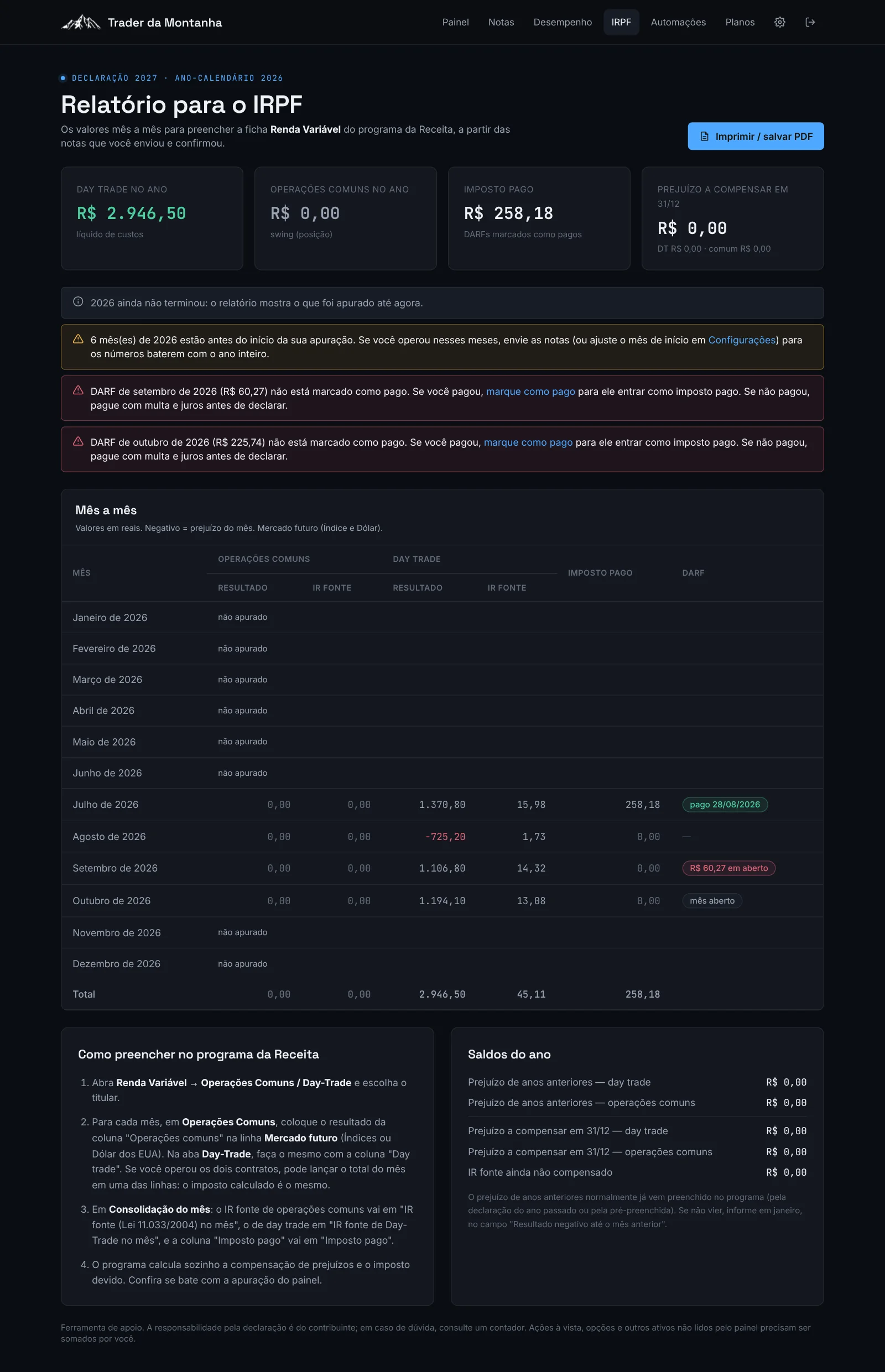885x1372 pixels.
Task: Click the Day Trade no ano card
Action: click(152, 218)
